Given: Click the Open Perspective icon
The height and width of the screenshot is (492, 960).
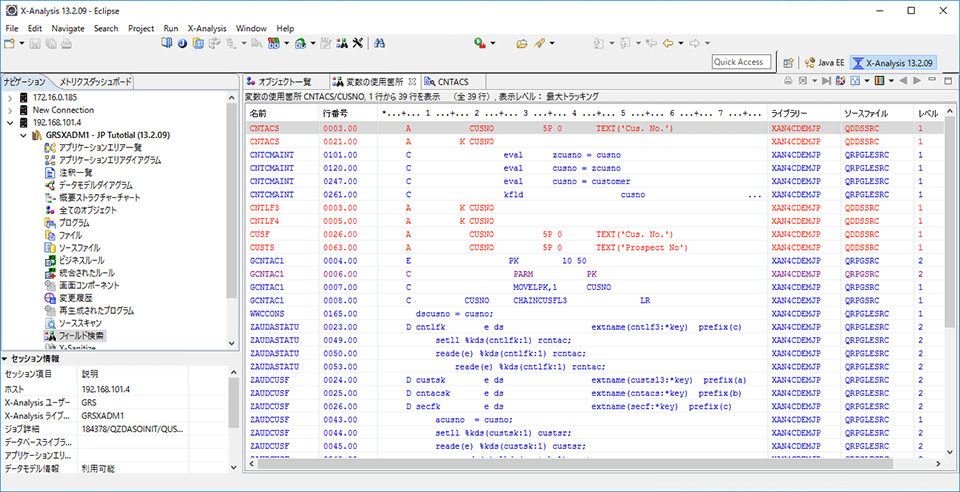Looking at the screenshot, I should coord(789,62).
